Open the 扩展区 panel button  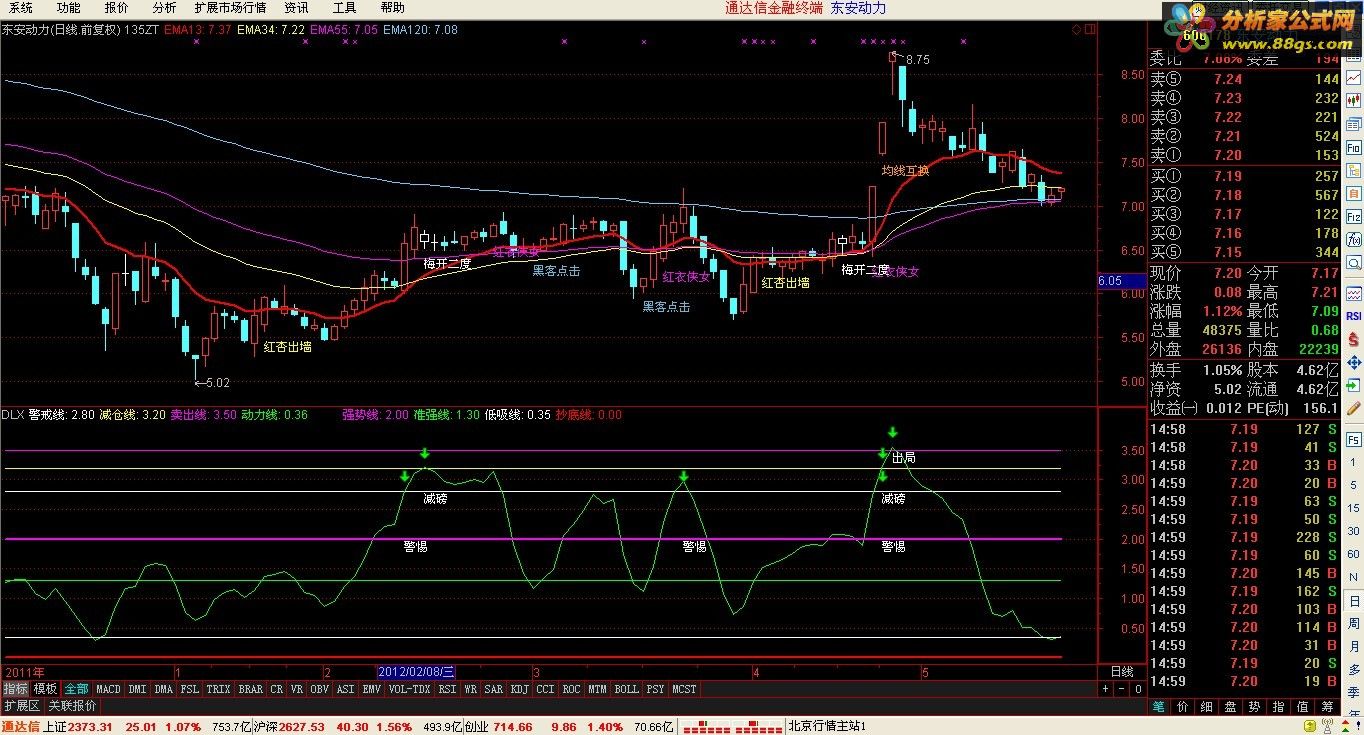coord(22,705)
